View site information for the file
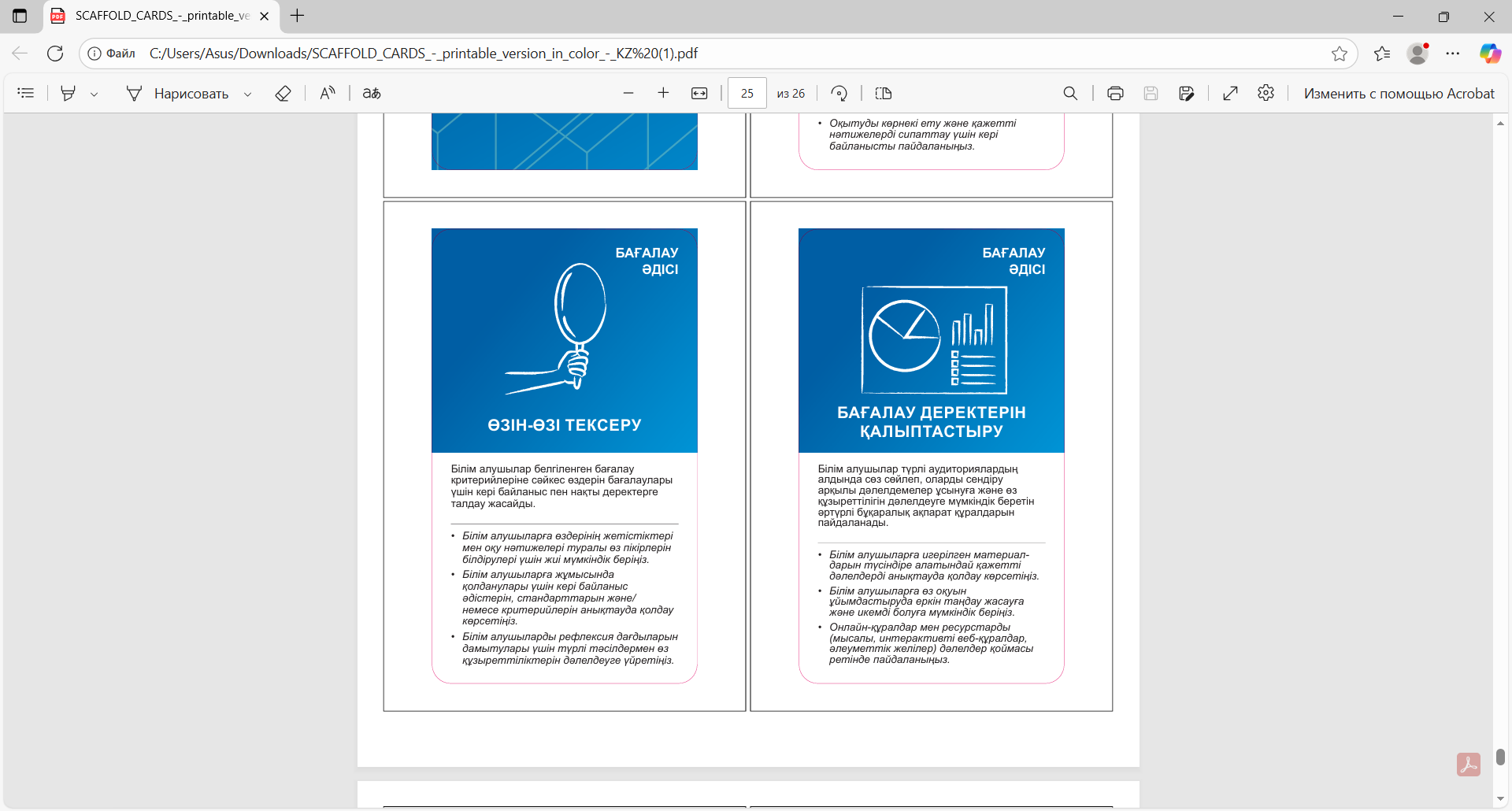Image resolution: width=1512 pixels, height=811 pixels. 112,54
